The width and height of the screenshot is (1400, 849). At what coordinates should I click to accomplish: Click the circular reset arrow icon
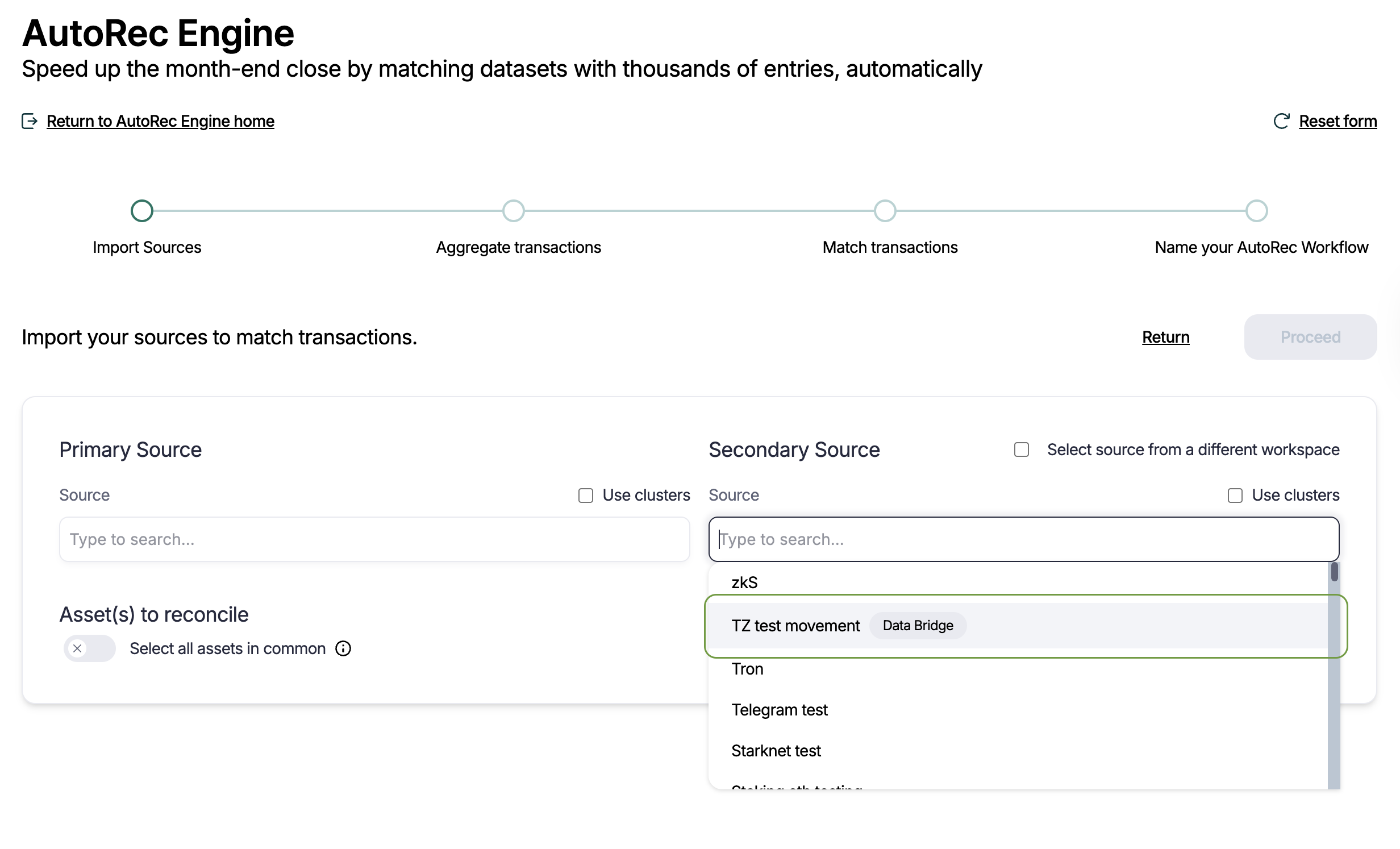(1281, 121)
